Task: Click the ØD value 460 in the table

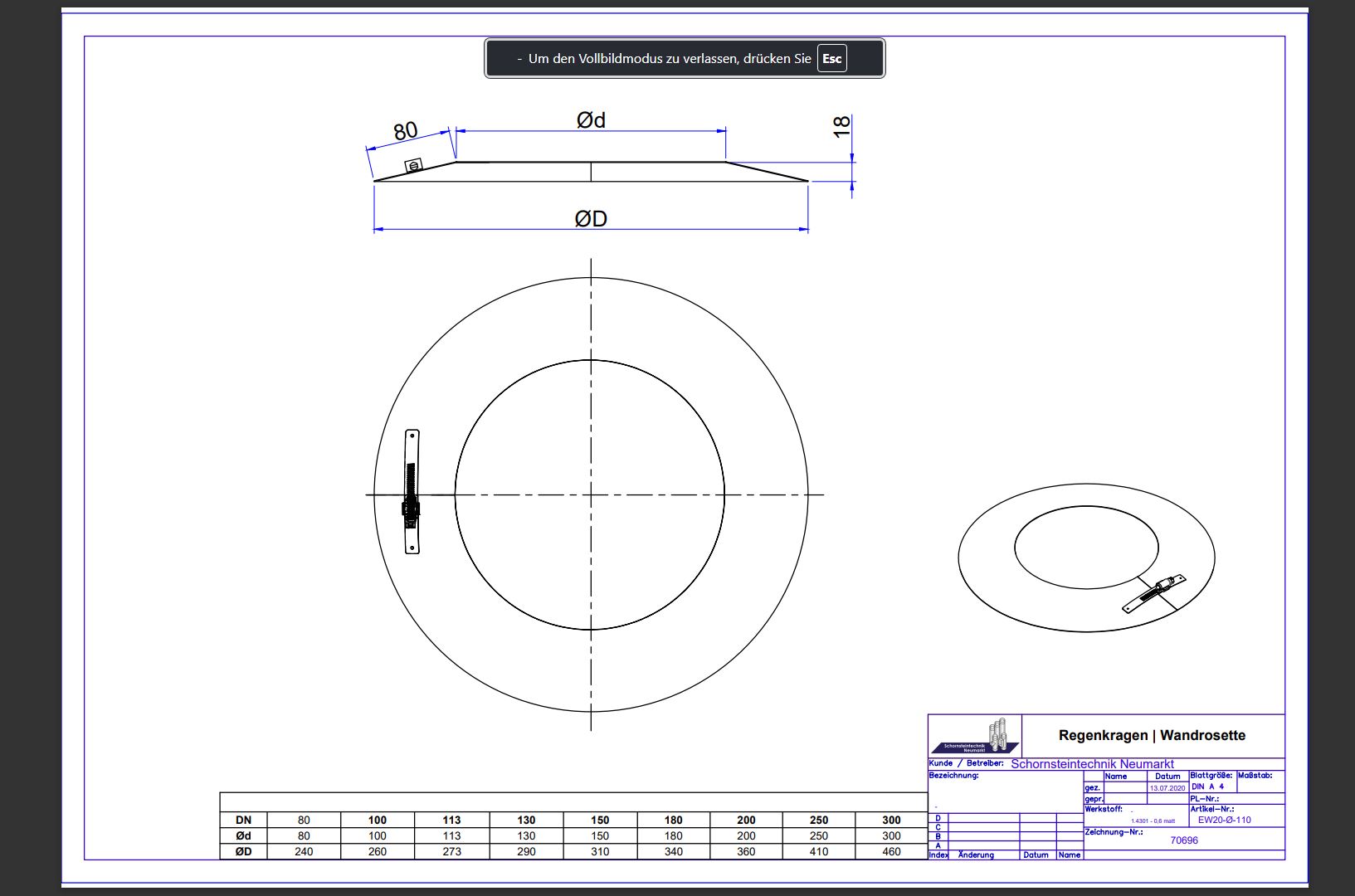Action: tap(891, 852)
